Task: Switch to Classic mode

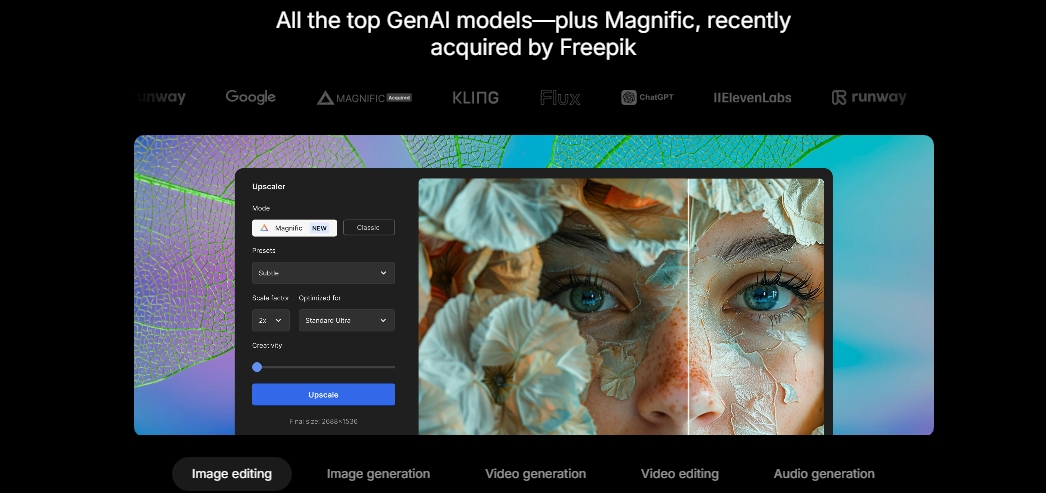Action: pyautogui.click(x=368, y=227)
